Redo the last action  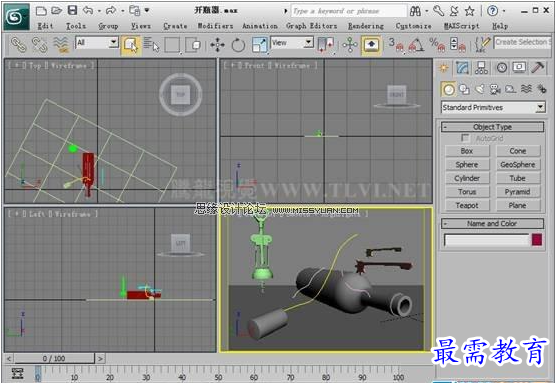(x=111, y=11)
